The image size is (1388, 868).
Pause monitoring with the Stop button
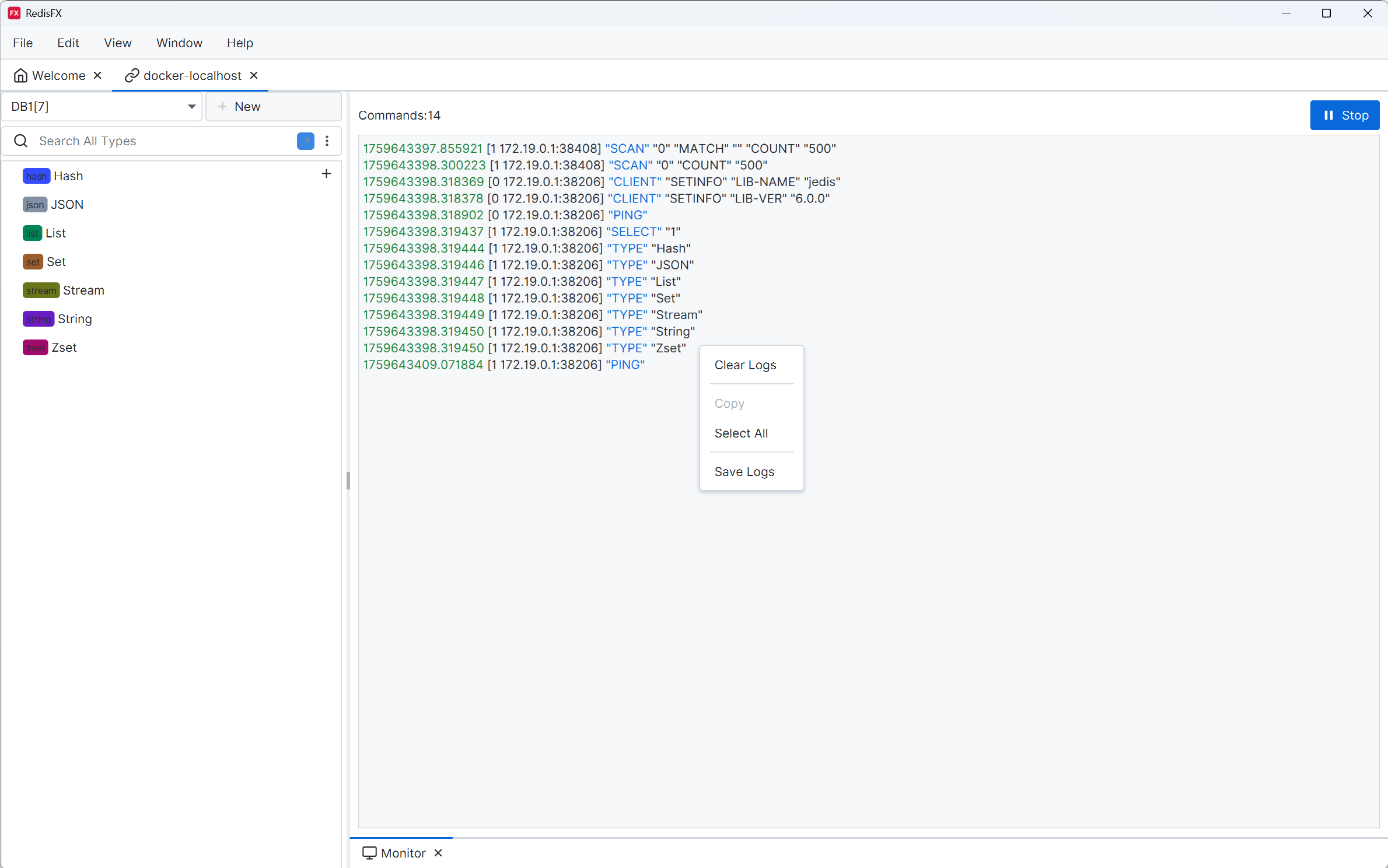pos(1344,116)
